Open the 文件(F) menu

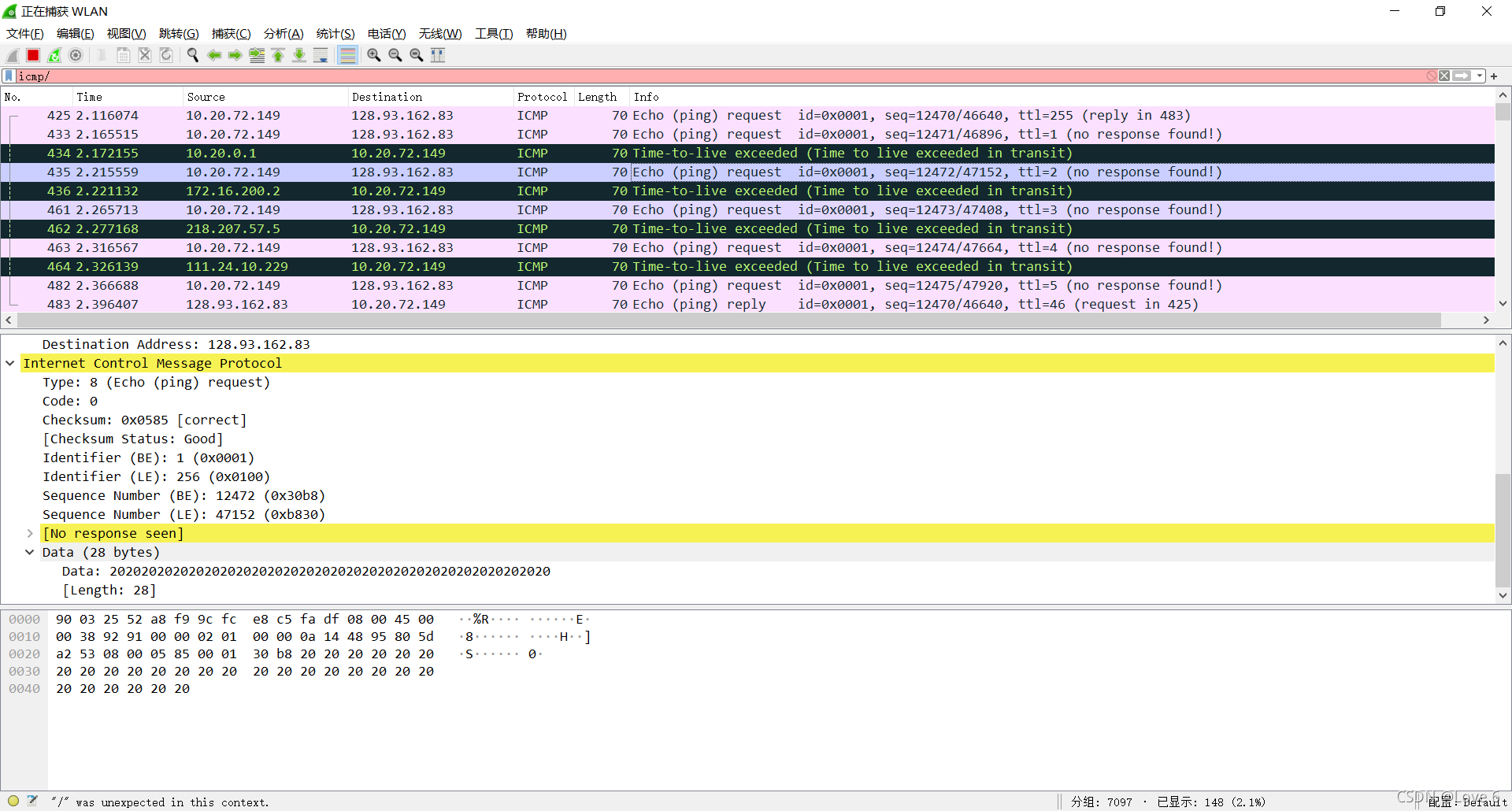tap(25, 34)
